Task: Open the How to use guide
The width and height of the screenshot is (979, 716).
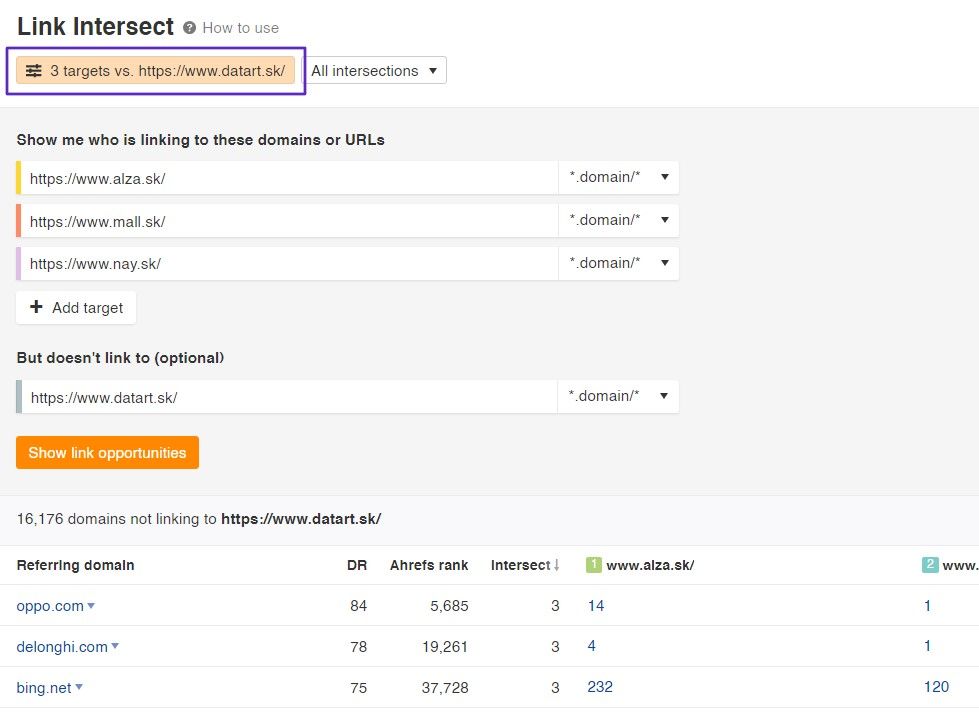Action: [240, 28]
